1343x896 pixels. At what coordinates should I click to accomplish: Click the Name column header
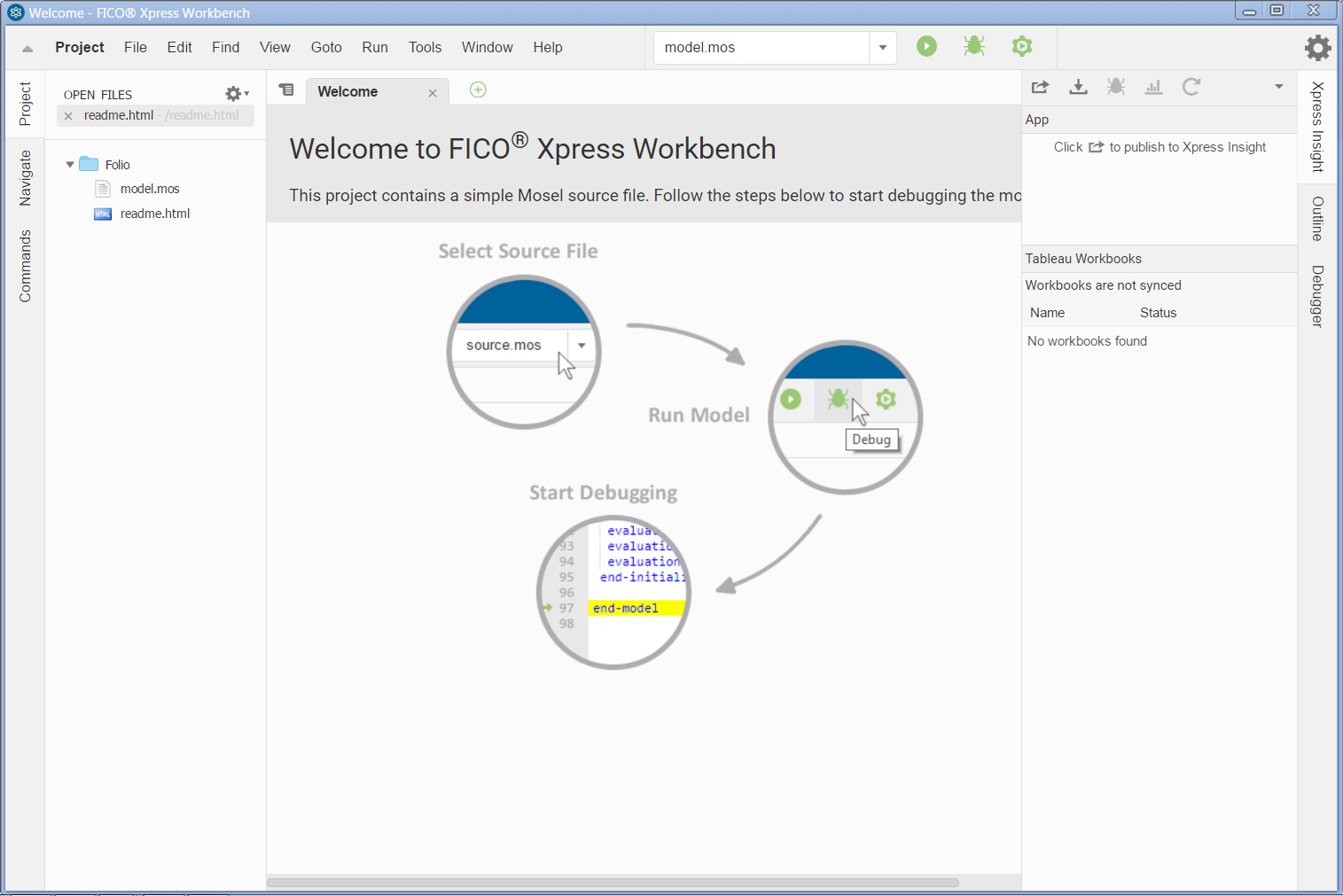[1047, 313]
